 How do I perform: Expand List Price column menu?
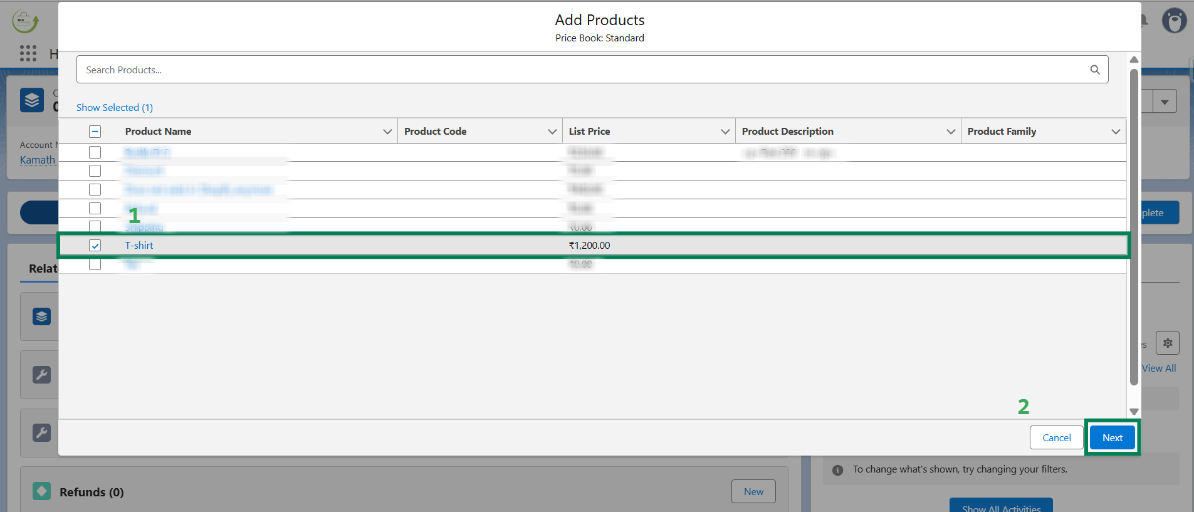[x=725, y=132]
